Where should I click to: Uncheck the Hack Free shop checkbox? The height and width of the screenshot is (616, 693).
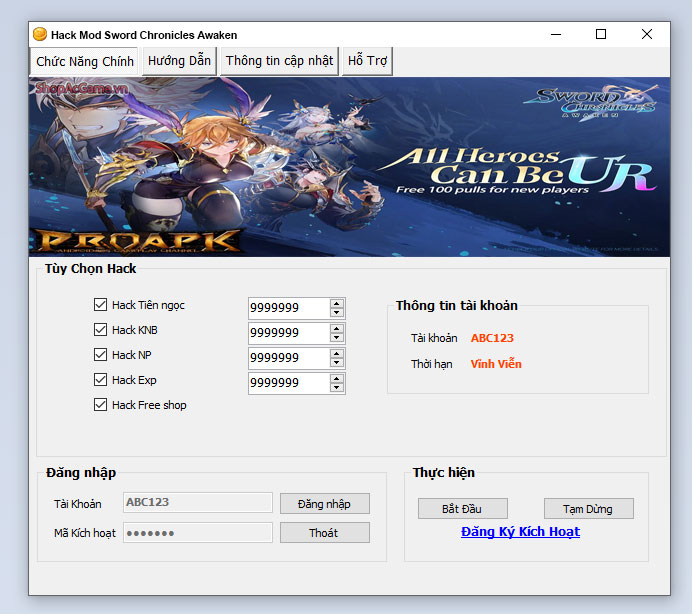point(100,405)
